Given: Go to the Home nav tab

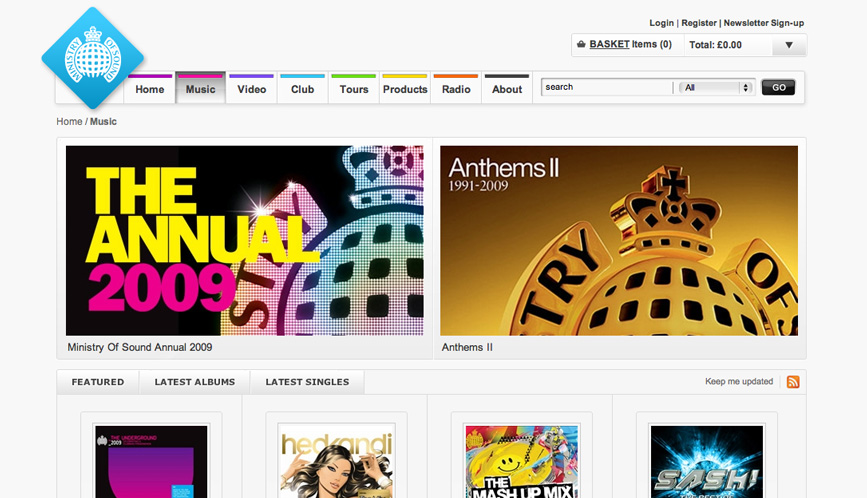Looking at the screenshot, I should (x=149, y=89).
